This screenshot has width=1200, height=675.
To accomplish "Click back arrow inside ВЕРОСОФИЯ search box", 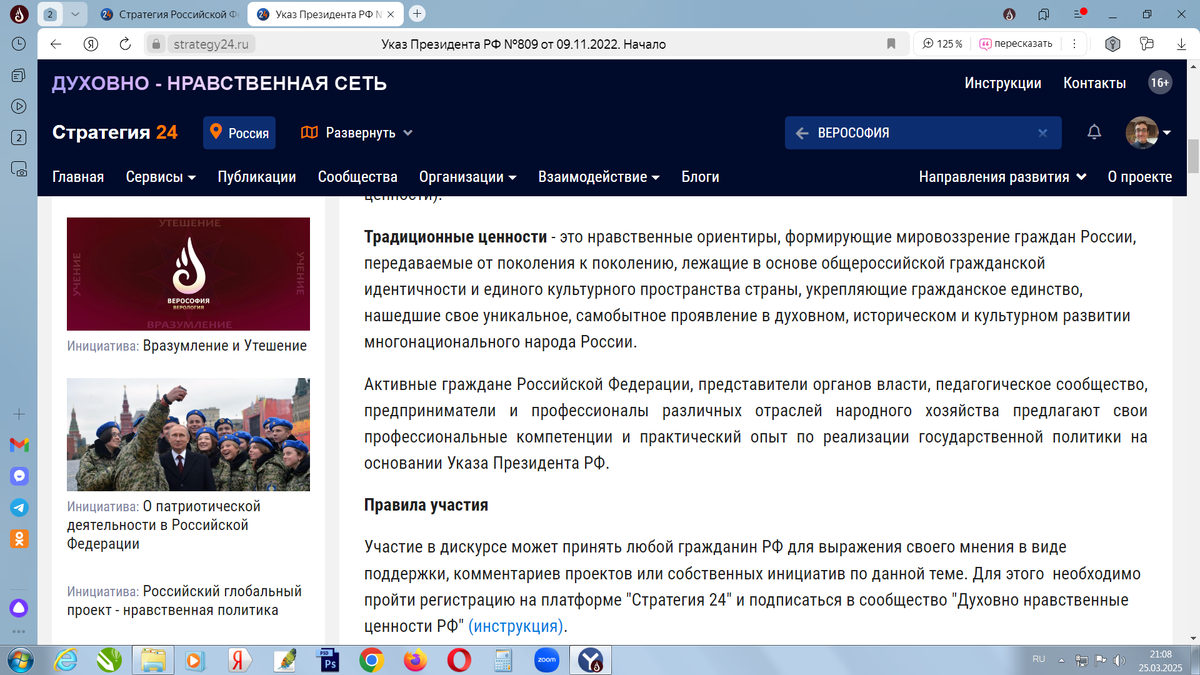I will [801, 132].
